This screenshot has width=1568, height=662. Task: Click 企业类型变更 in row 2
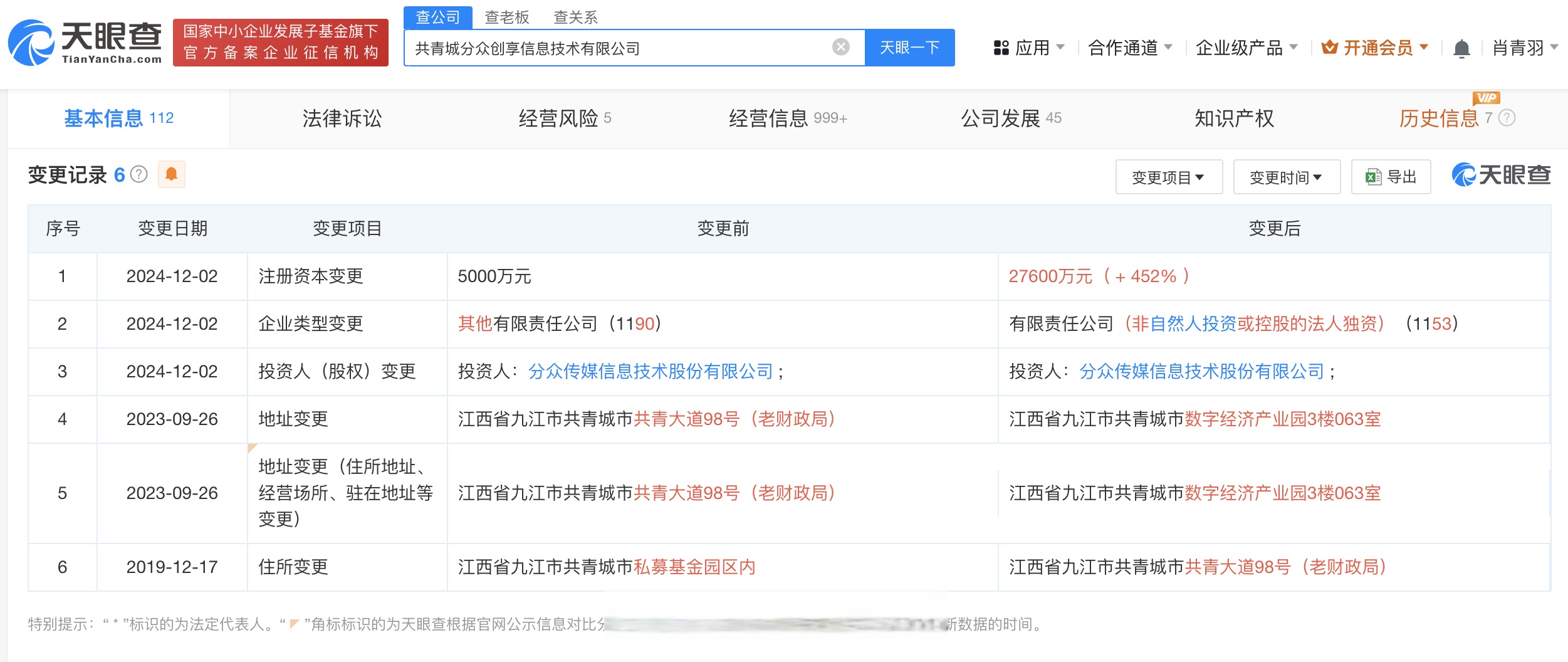(311, 323)
